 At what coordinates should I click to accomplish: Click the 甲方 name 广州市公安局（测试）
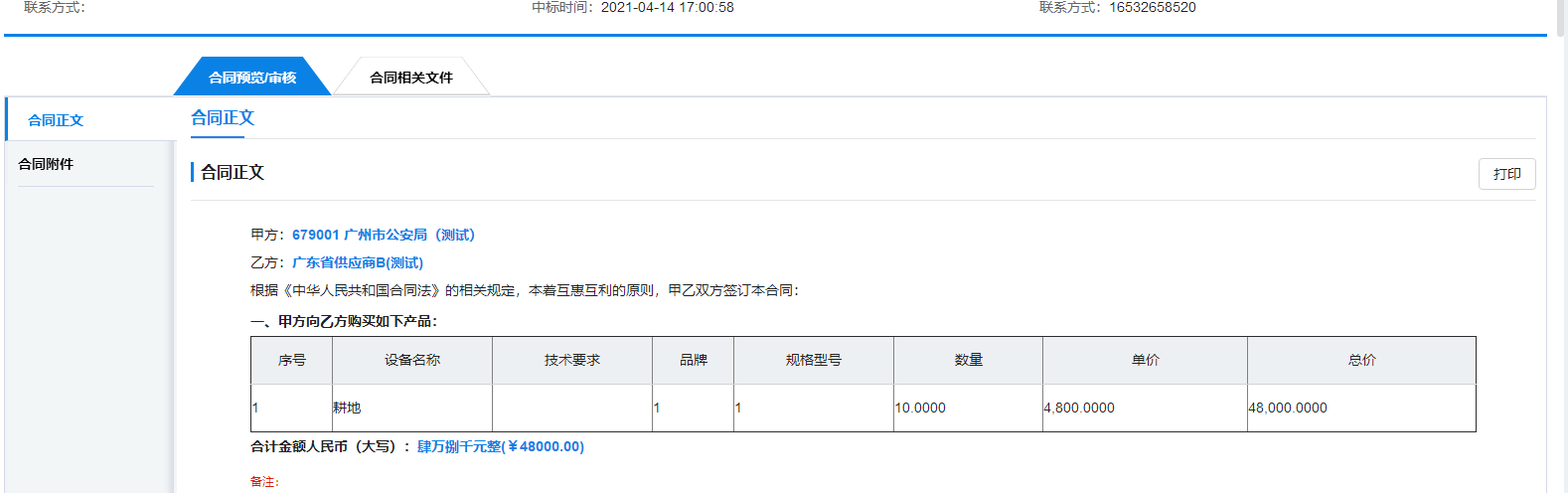(x=384, y=235)
